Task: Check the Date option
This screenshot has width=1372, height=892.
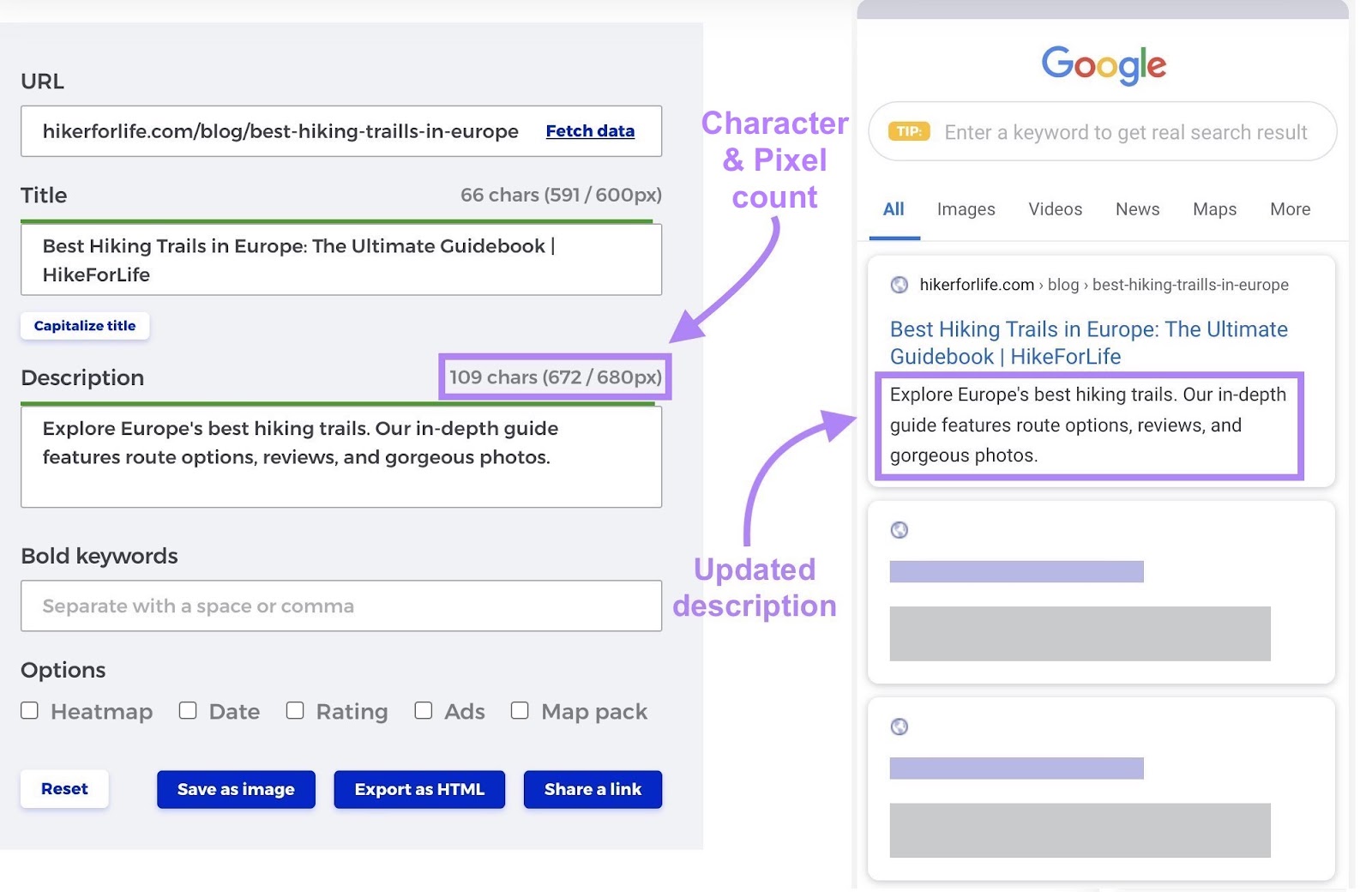Action: pos(188,710)
